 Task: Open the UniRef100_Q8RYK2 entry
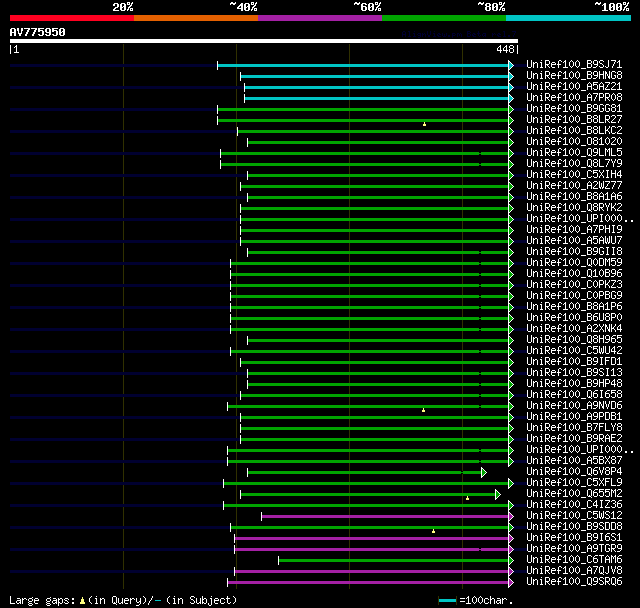point(574,208)
